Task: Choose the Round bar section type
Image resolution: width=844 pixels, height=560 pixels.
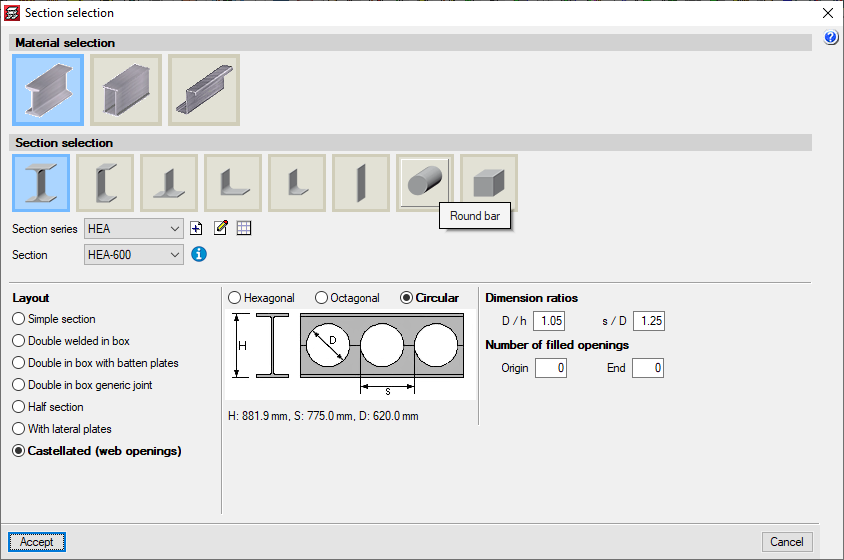Action: [425, 182]
